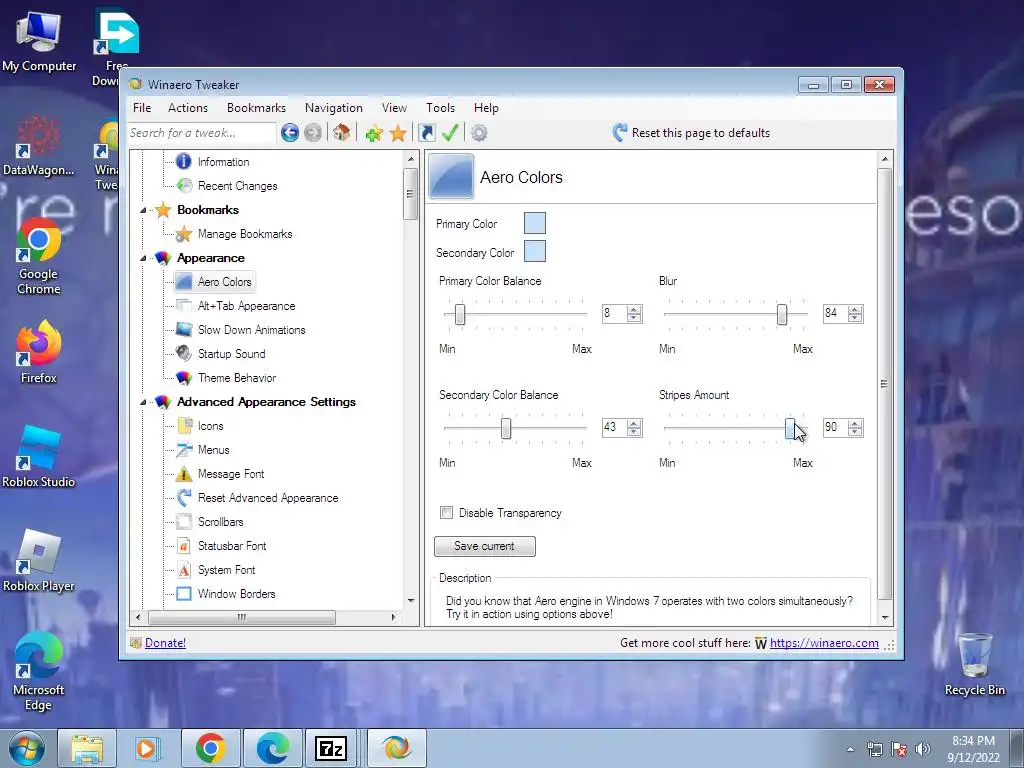
Task: Click the Stripes Amount value field
Action: [x=835, y=427]
